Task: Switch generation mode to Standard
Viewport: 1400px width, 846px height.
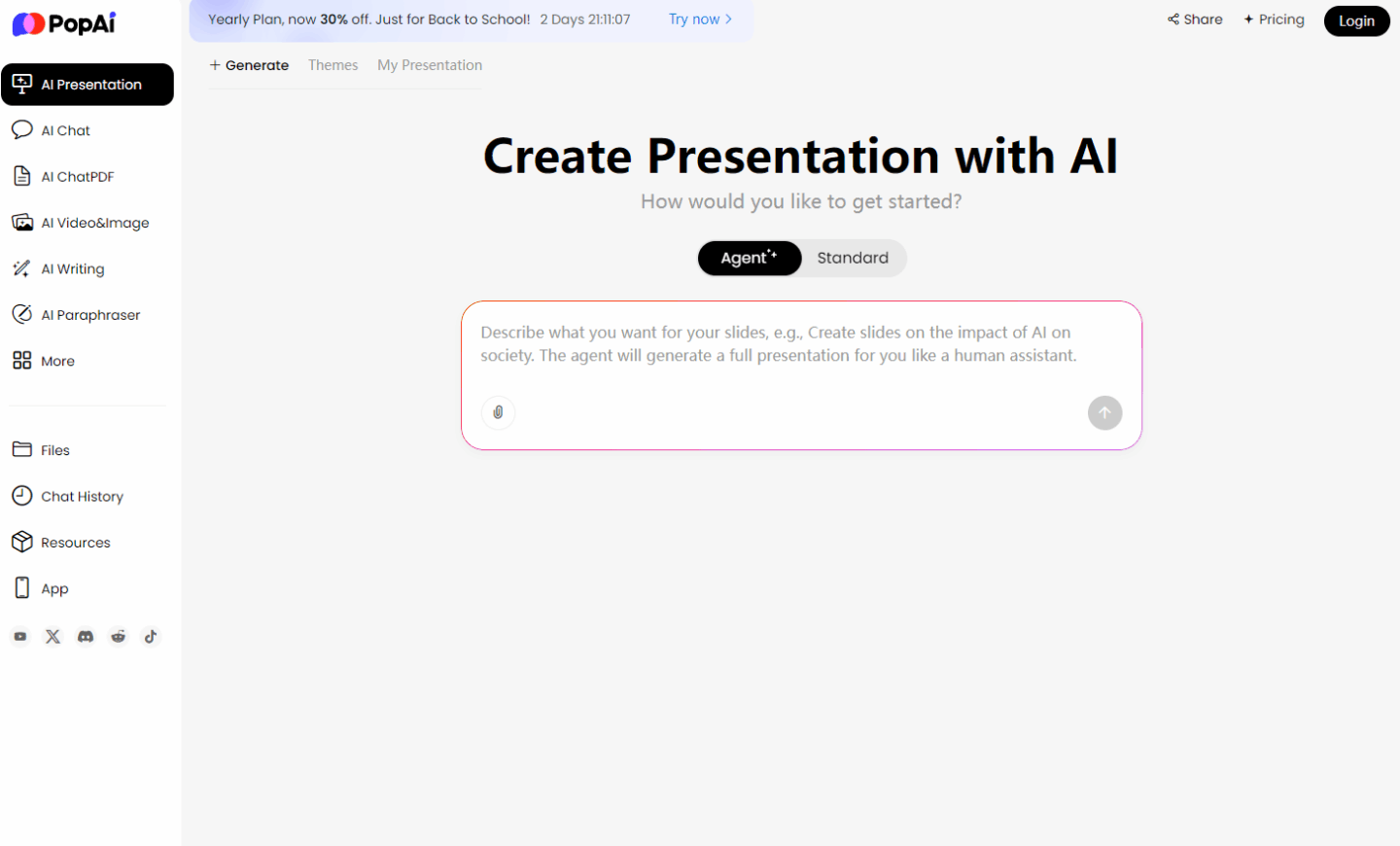Action: coord(853,258)
